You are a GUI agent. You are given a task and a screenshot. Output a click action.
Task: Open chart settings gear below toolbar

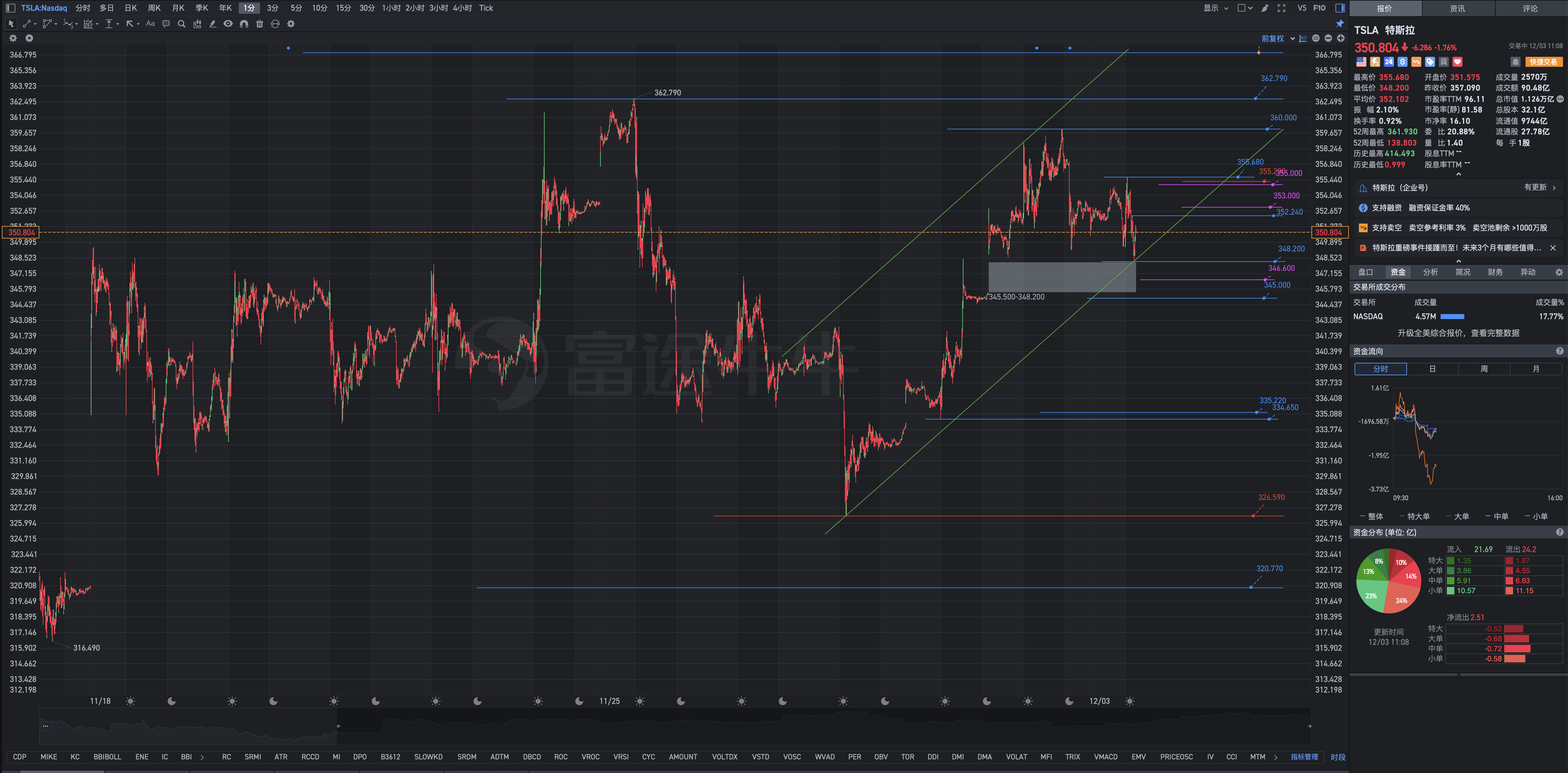[x=13, y=38]
